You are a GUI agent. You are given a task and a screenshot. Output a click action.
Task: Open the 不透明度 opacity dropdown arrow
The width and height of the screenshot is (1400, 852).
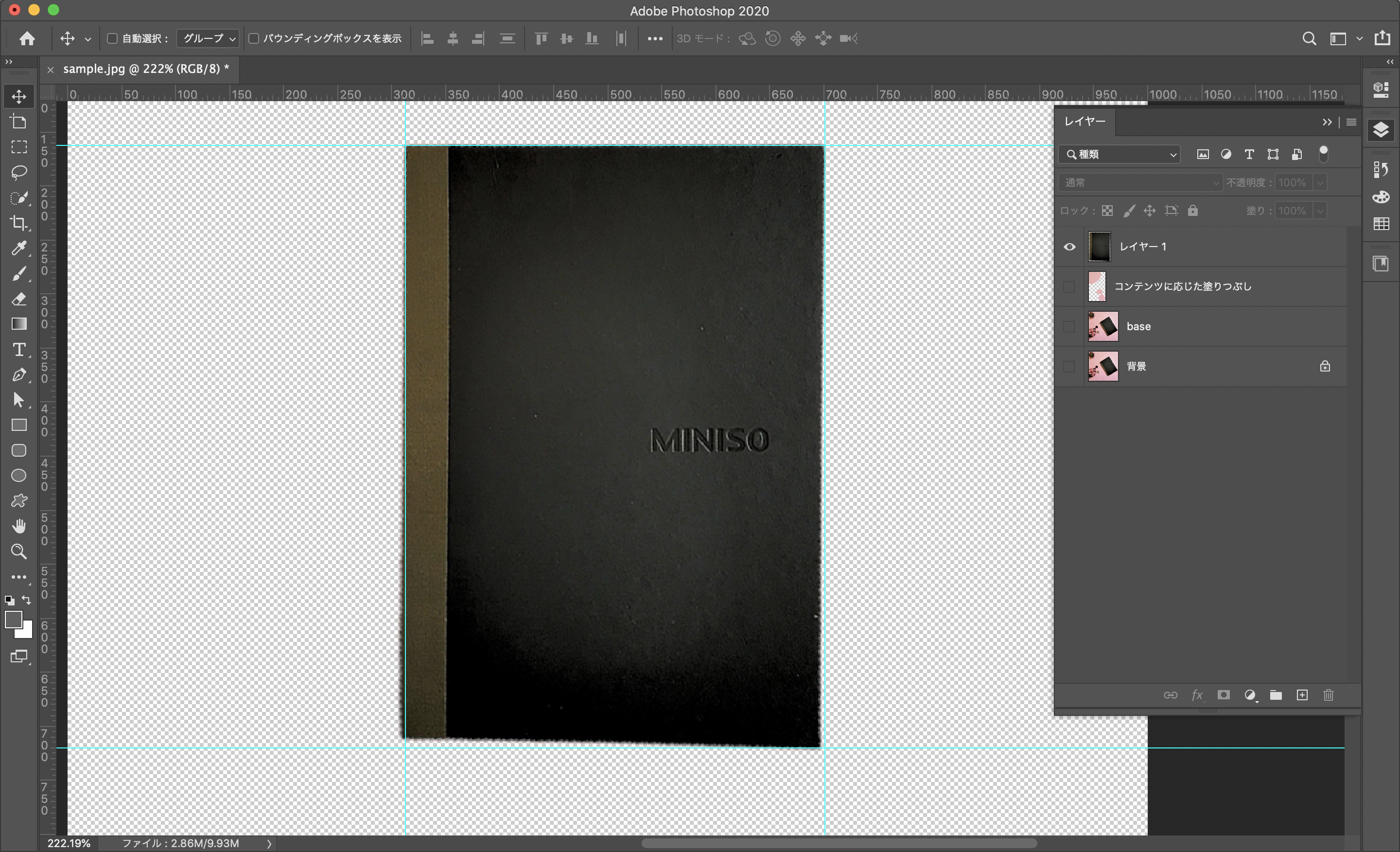click(1320, 182)
